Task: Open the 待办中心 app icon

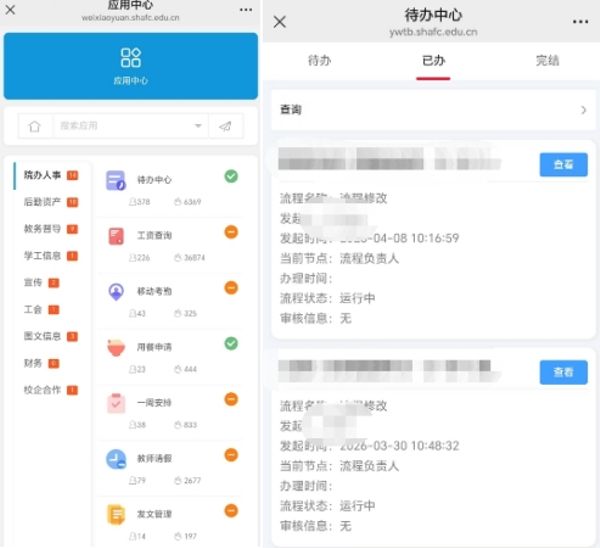Action: 116,181
